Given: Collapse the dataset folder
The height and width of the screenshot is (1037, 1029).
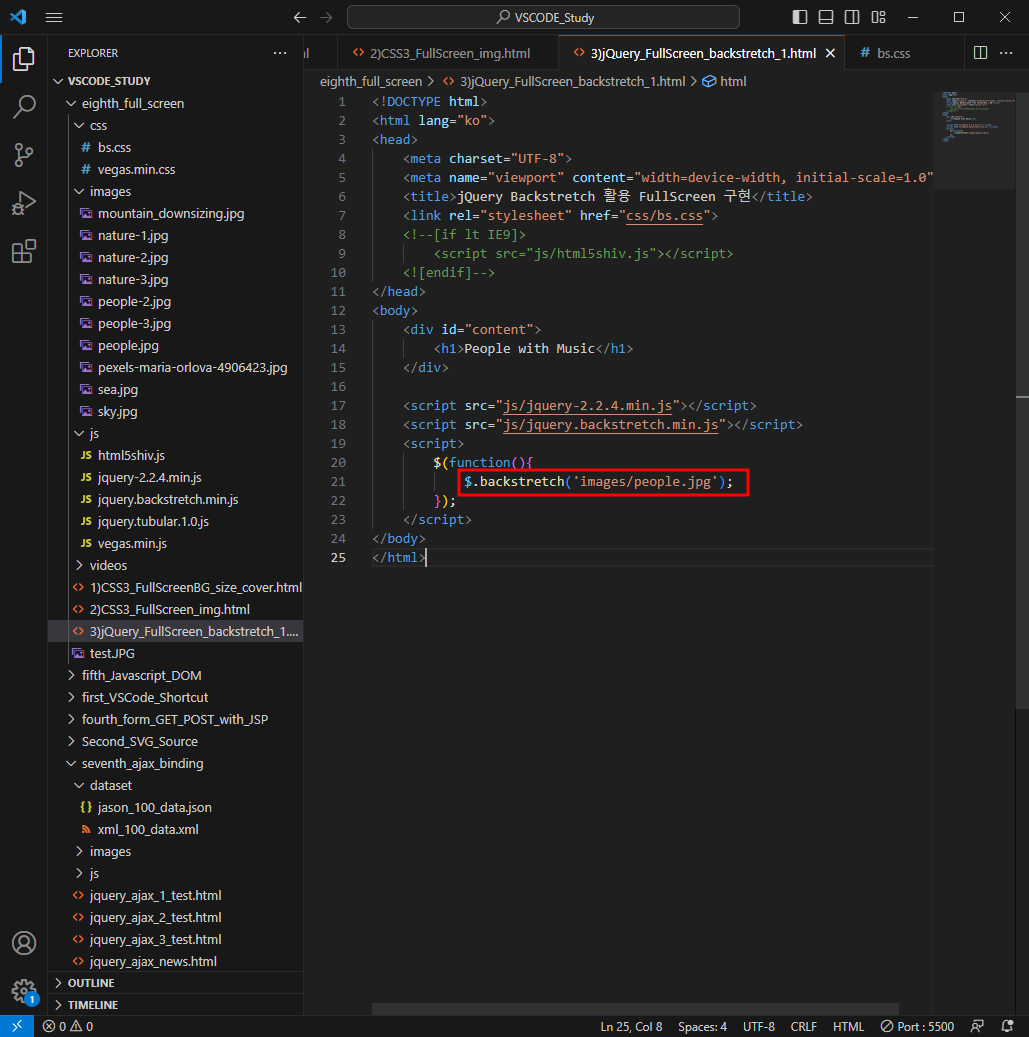Looking at the screenshot, I should pos(176,786).
